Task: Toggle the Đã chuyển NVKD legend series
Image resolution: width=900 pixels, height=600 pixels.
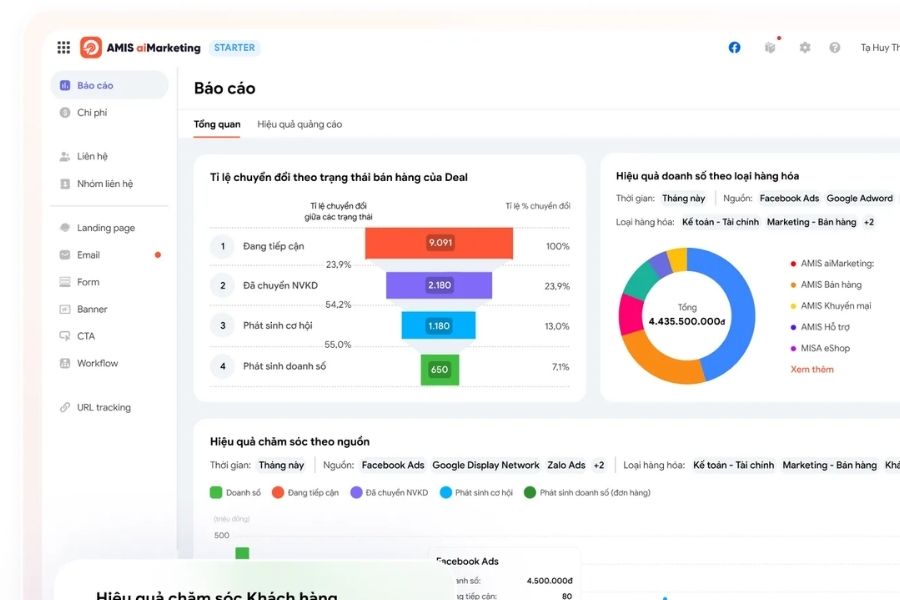Action: [x=389, y=493]
